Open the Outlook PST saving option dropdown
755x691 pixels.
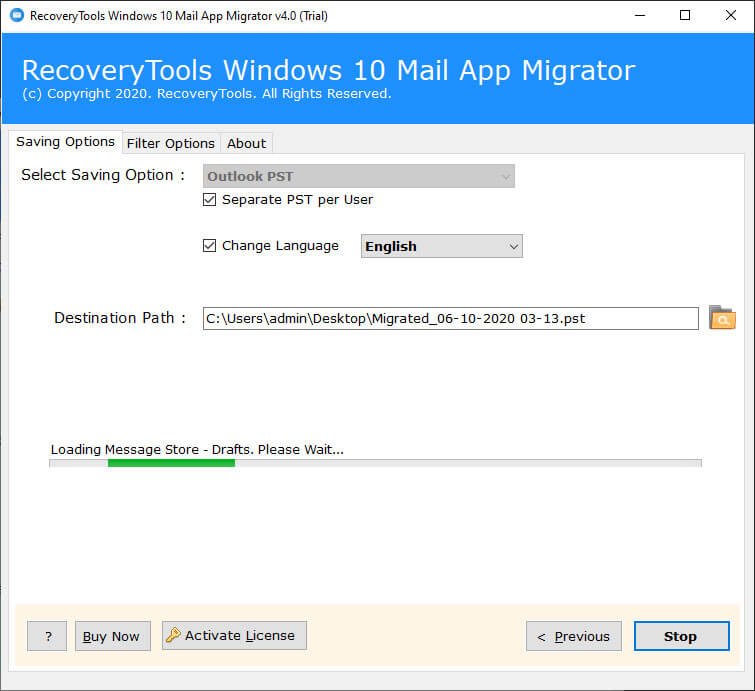[x=359, y=176]
